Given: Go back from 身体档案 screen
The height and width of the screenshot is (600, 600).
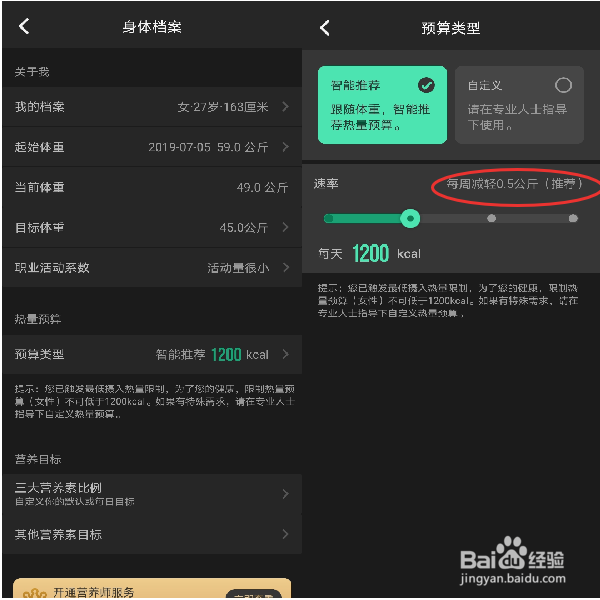Looking at the screenshot, I should tap(24, 26).
